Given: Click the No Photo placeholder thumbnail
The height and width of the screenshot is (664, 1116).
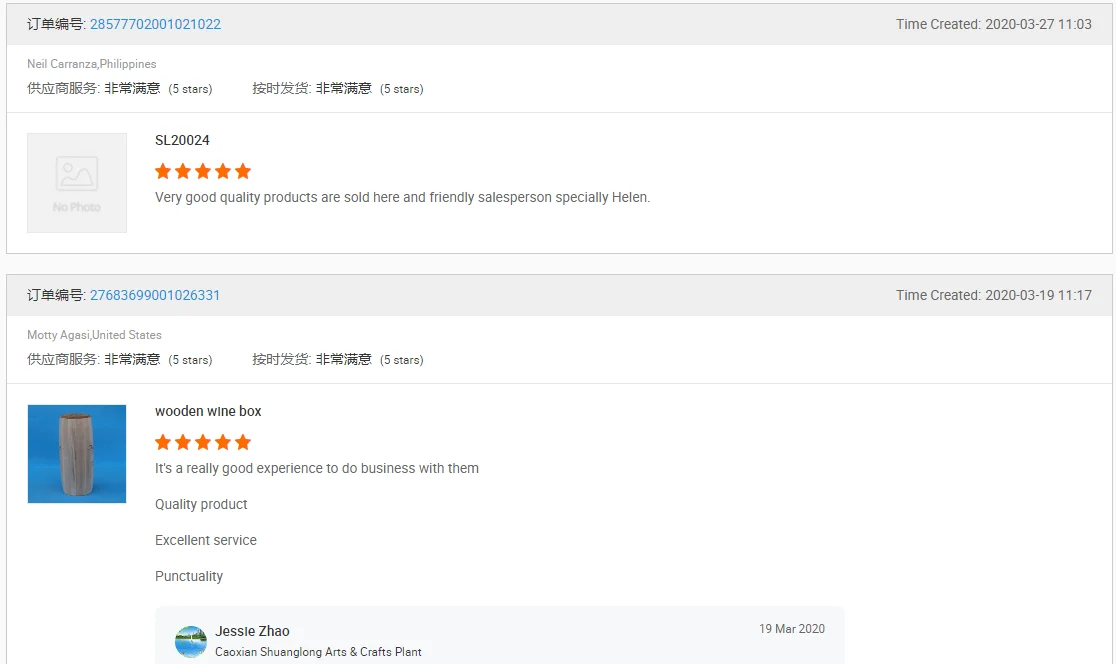Looking at the screenshot, I should pos(77,183).
